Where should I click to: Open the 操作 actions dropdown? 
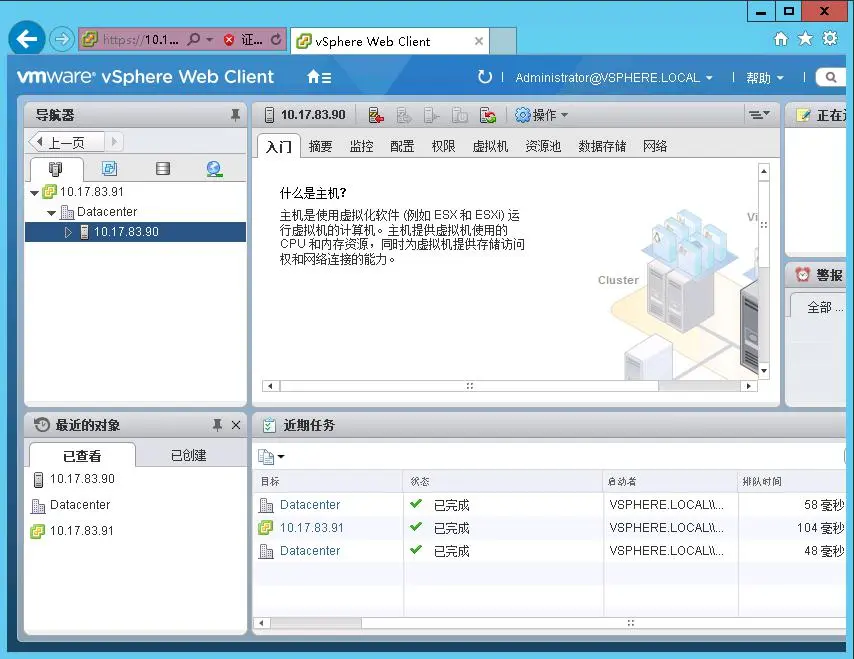tap(542, 115)
